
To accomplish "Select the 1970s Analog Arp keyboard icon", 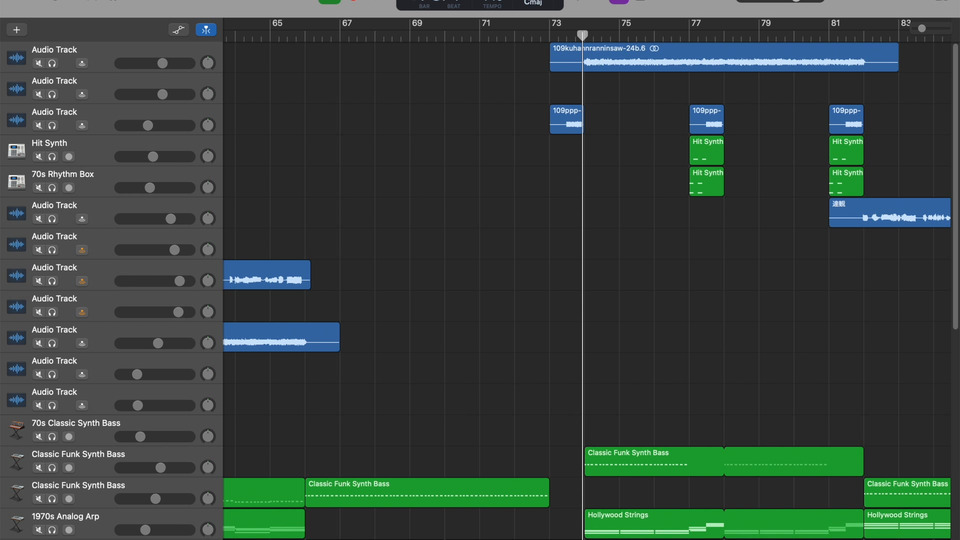I will pyautogui.click(x=17, y=523).
